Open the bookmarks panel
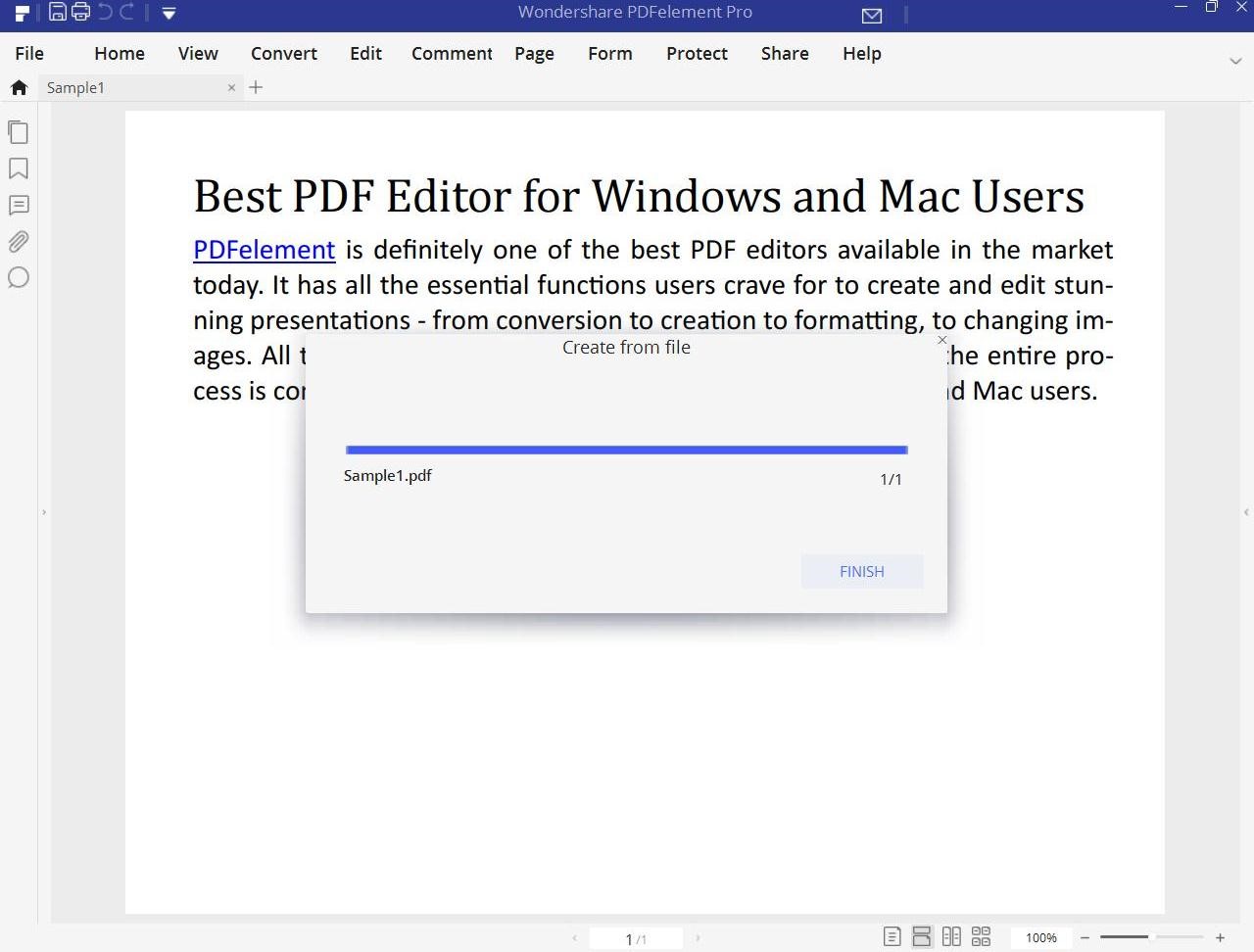 tap(18, 168)
